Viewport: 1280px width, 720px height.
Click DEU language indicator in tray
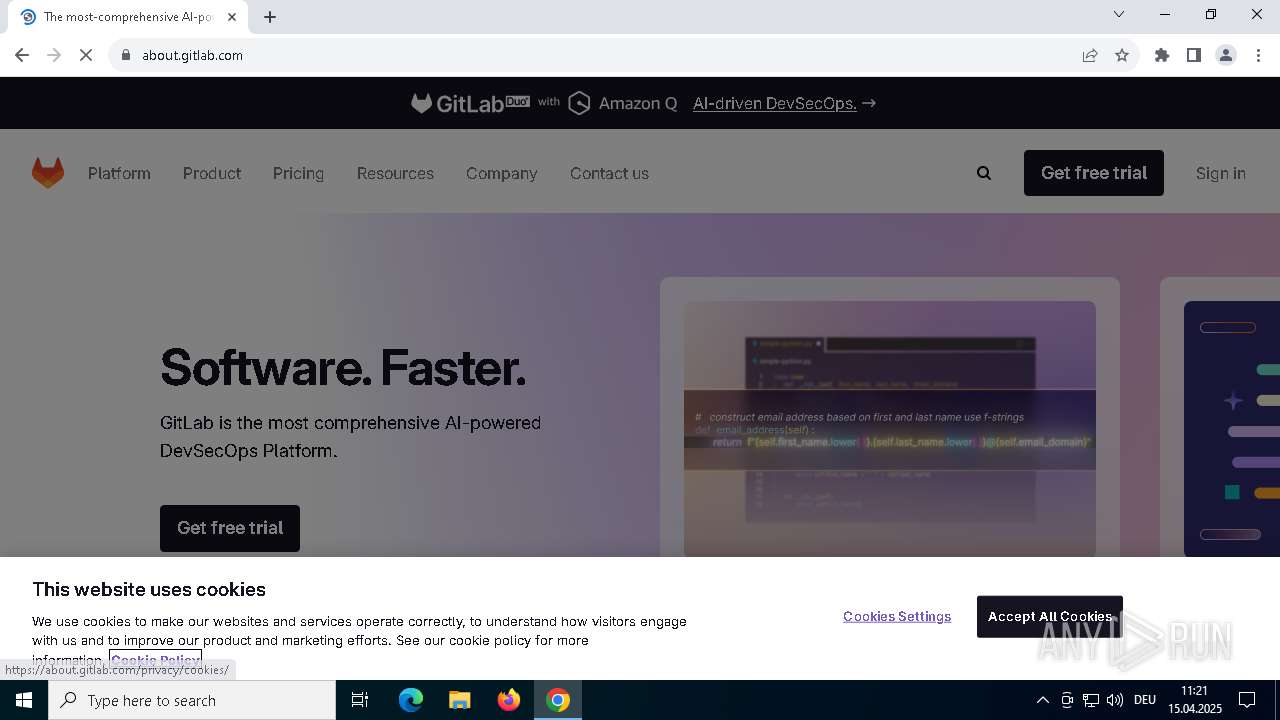pyautogui.click(x=1145, y=700)
